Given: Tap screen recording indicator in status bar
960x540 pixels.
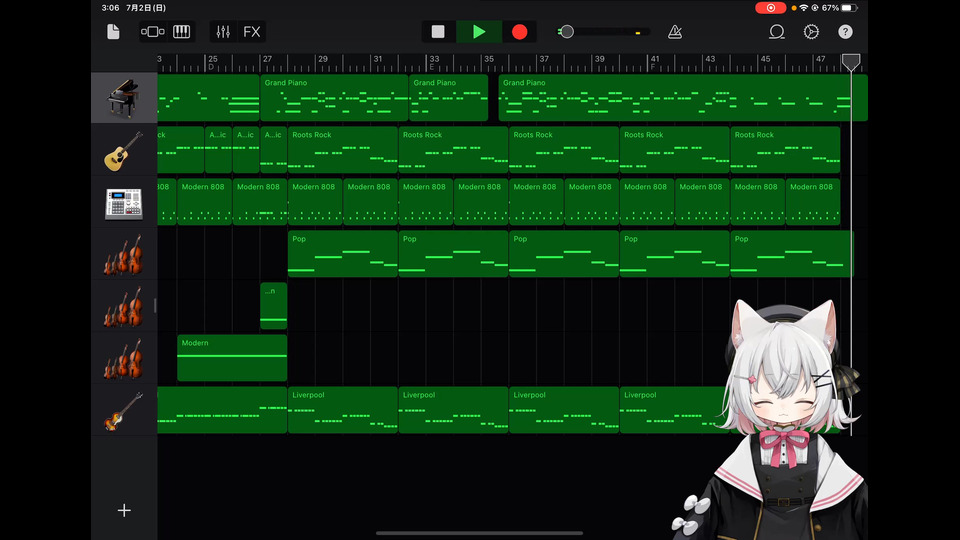Looking at the screenshot, I should pyautogui.click(x=770, y=8).
